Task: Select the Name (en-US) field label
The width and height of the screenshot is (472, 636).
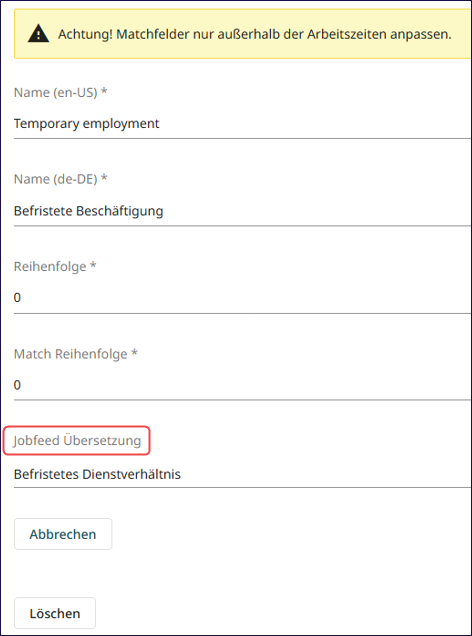Action: [60, 92]
